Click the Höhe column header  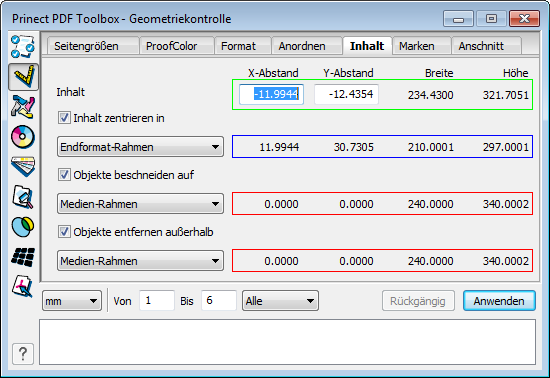click(x=516, y=73)
